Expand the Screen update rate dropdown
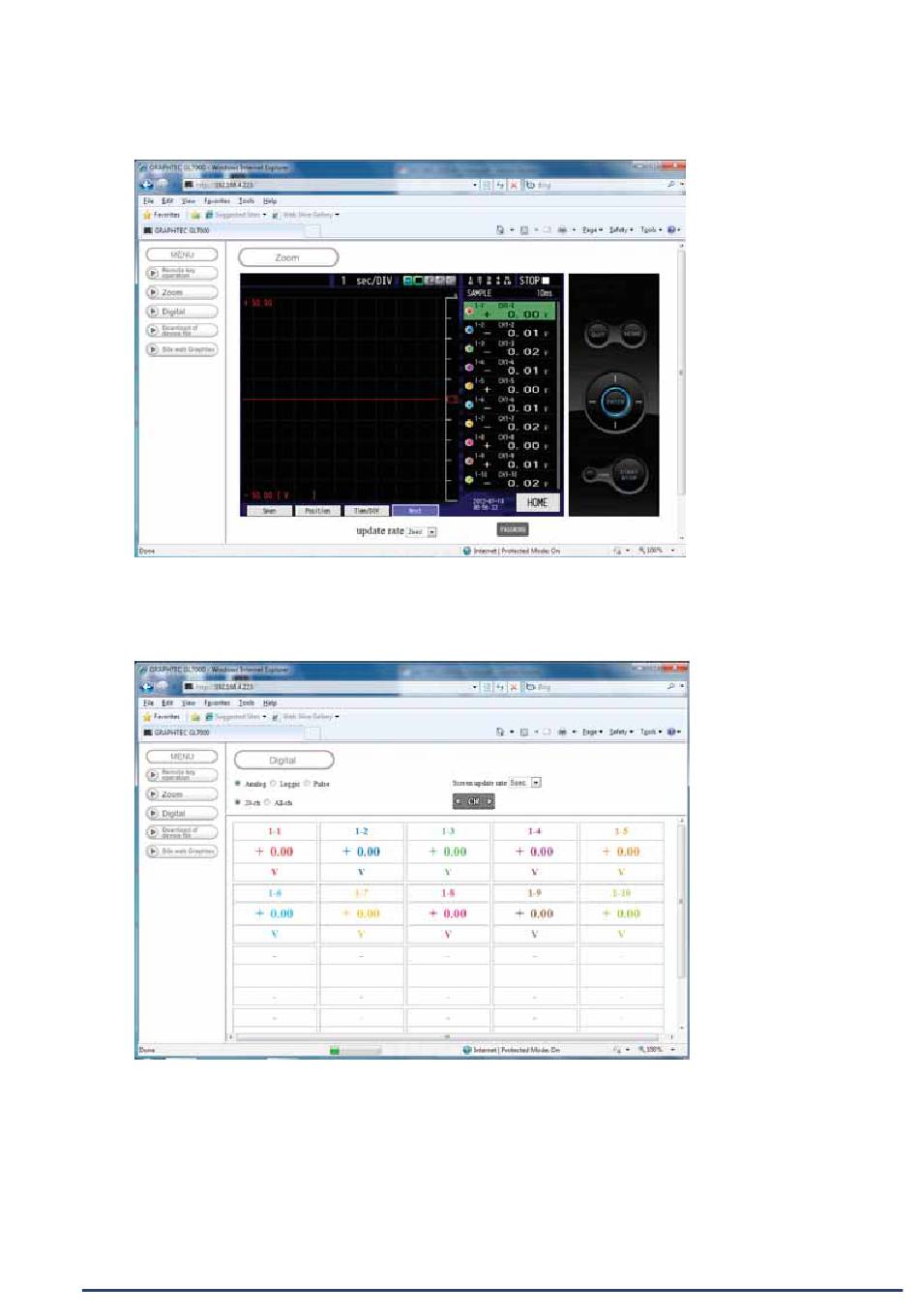The image size is (919, 1316). (x=536, y=783)
